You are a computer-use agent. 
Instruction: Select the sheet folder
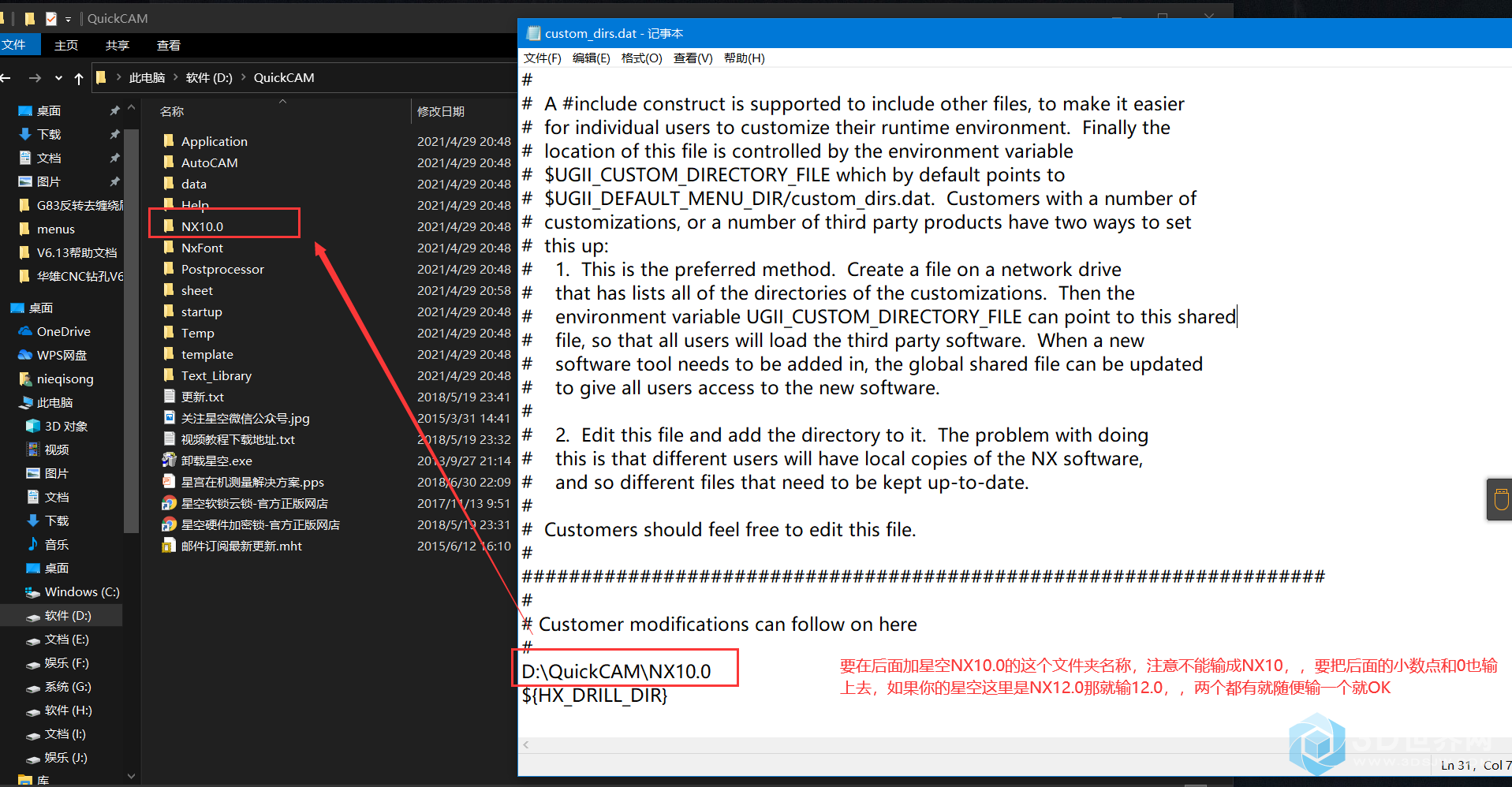coord(197,290)
